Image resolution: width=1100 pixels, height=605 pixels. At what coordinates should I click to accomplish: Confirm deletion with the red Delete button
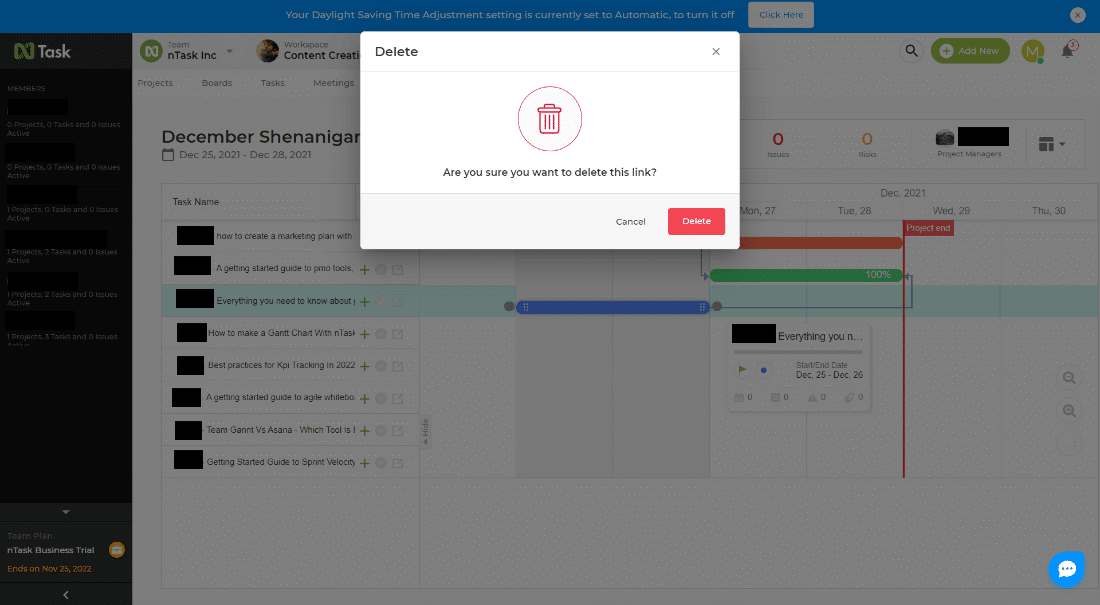pos(696,221)
